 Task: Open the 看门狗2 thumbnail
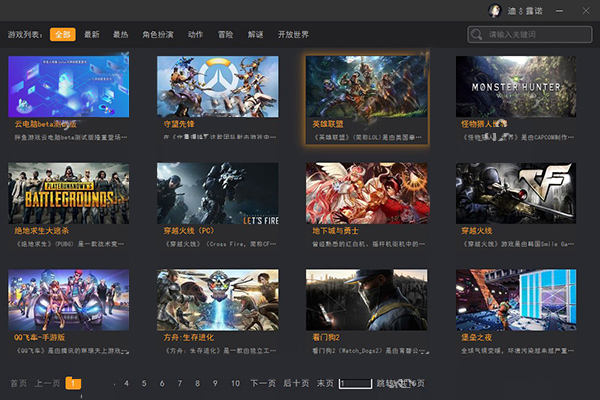pos(367,300)
